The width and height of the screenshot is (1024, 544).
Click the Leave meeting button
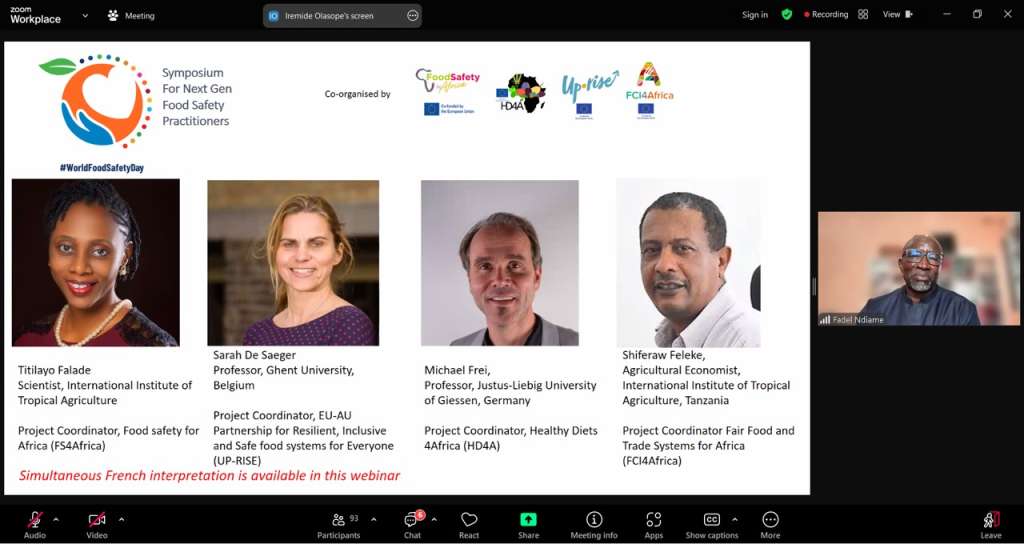[x=991, y=524]
